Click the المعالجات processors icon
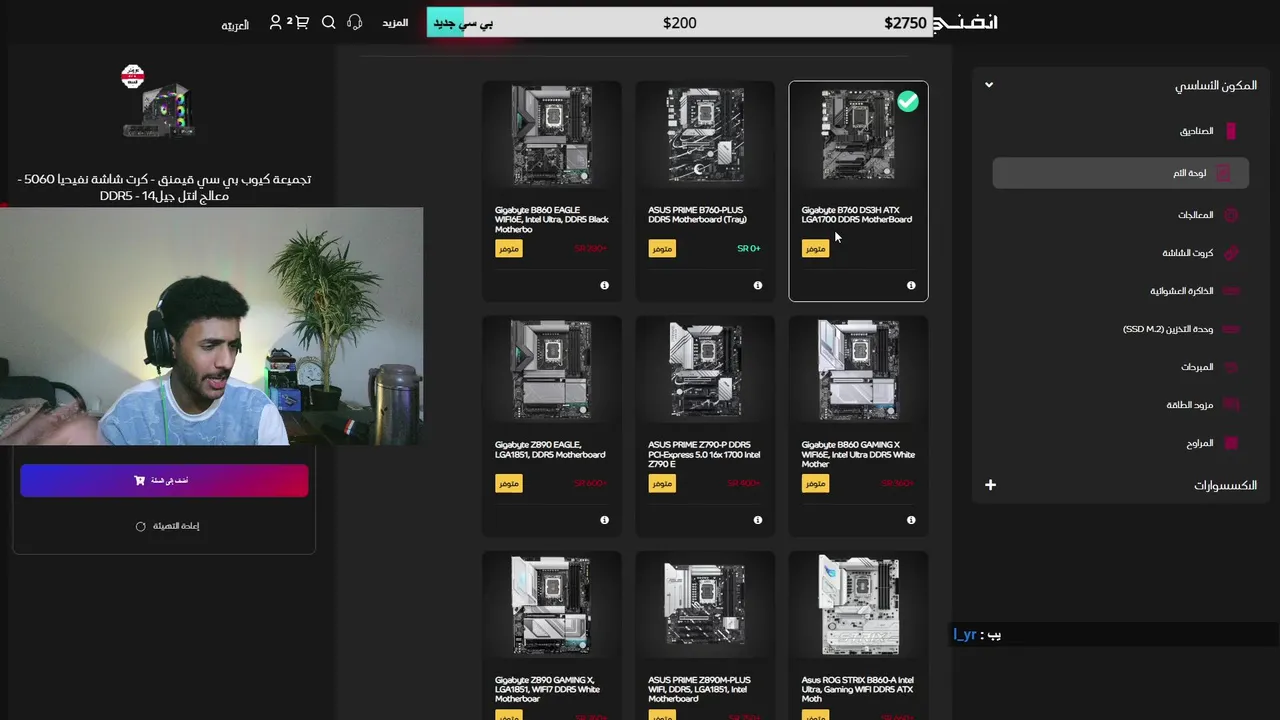The image size is (1280, 720). [x=1231, y=215]
